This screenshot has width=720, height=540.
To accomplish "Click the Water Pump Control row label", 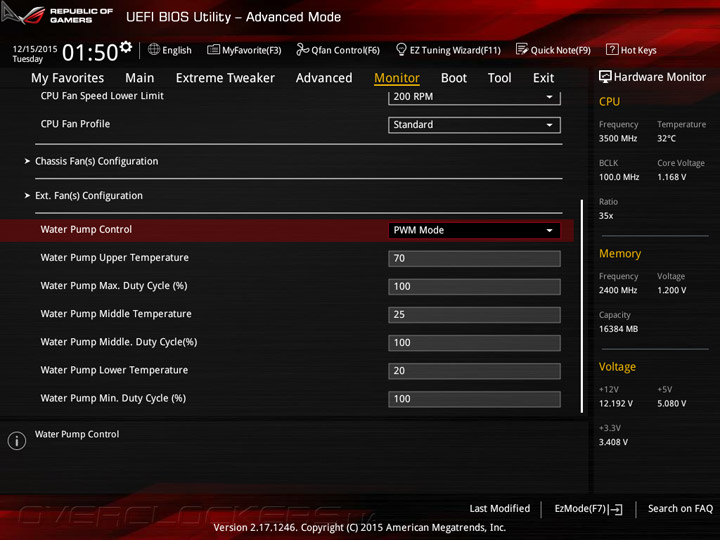I will (x=86, y=230).
